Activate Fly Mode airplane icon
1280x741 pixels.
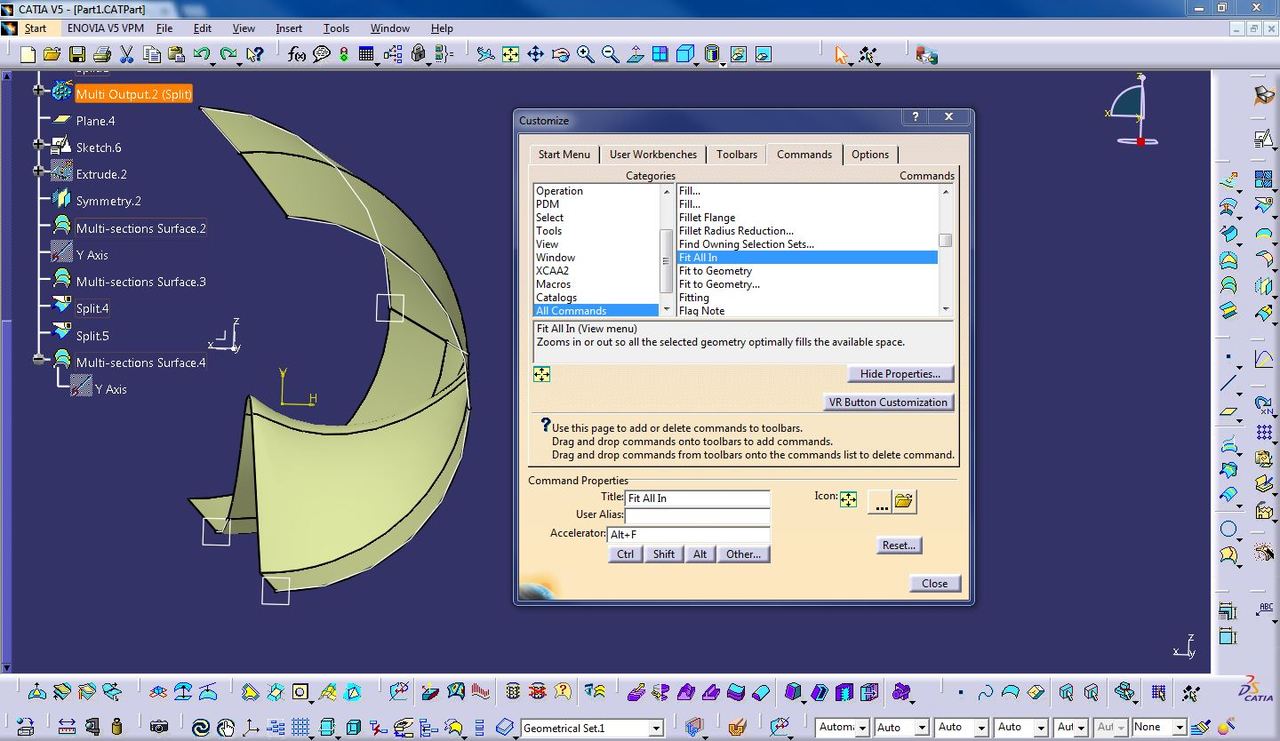tap(486, 54)
